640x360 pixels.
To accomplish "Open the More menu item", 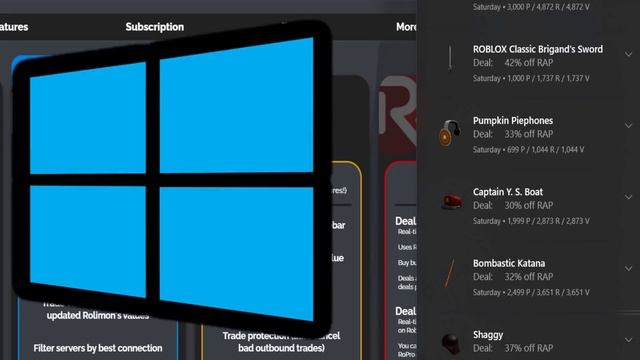I will pos(406,27).
